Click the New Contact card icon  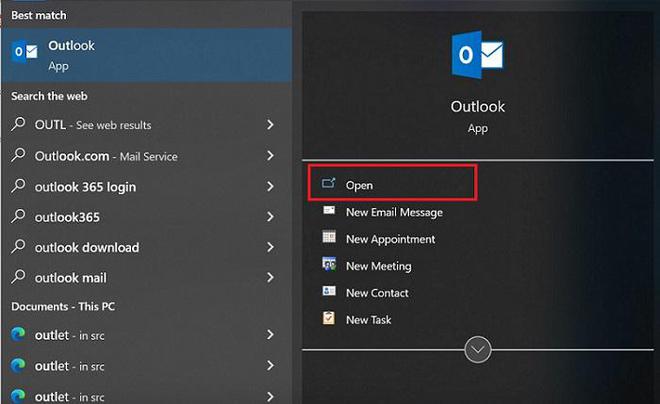coord(329,291)
